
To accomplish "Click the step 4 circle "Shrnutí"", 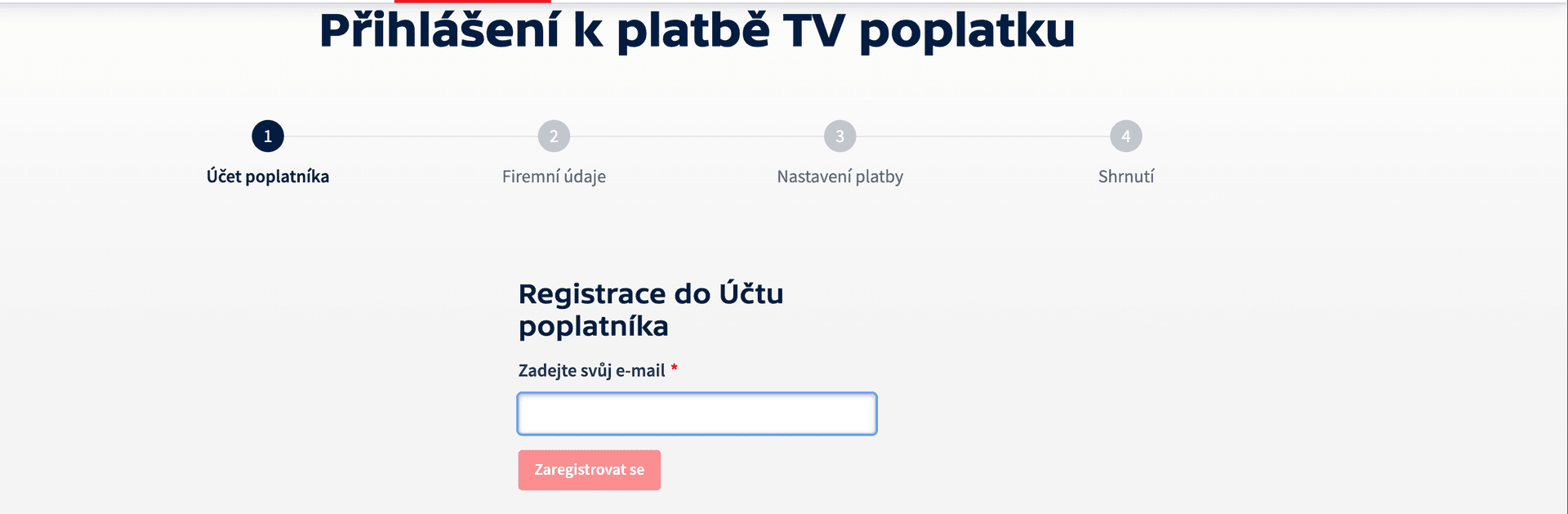I will pyautogui.click(x=1125, y=136).
